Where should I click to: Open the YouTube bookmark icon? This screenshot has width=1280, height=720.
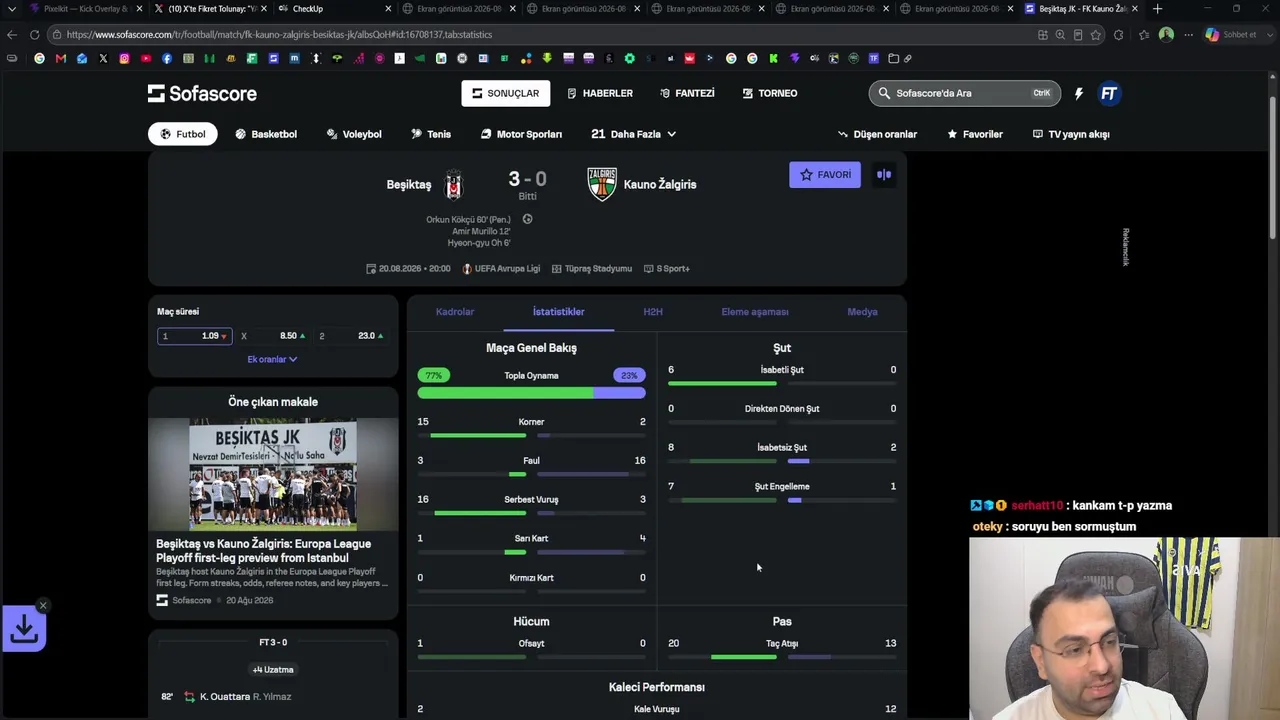(146, 58)
